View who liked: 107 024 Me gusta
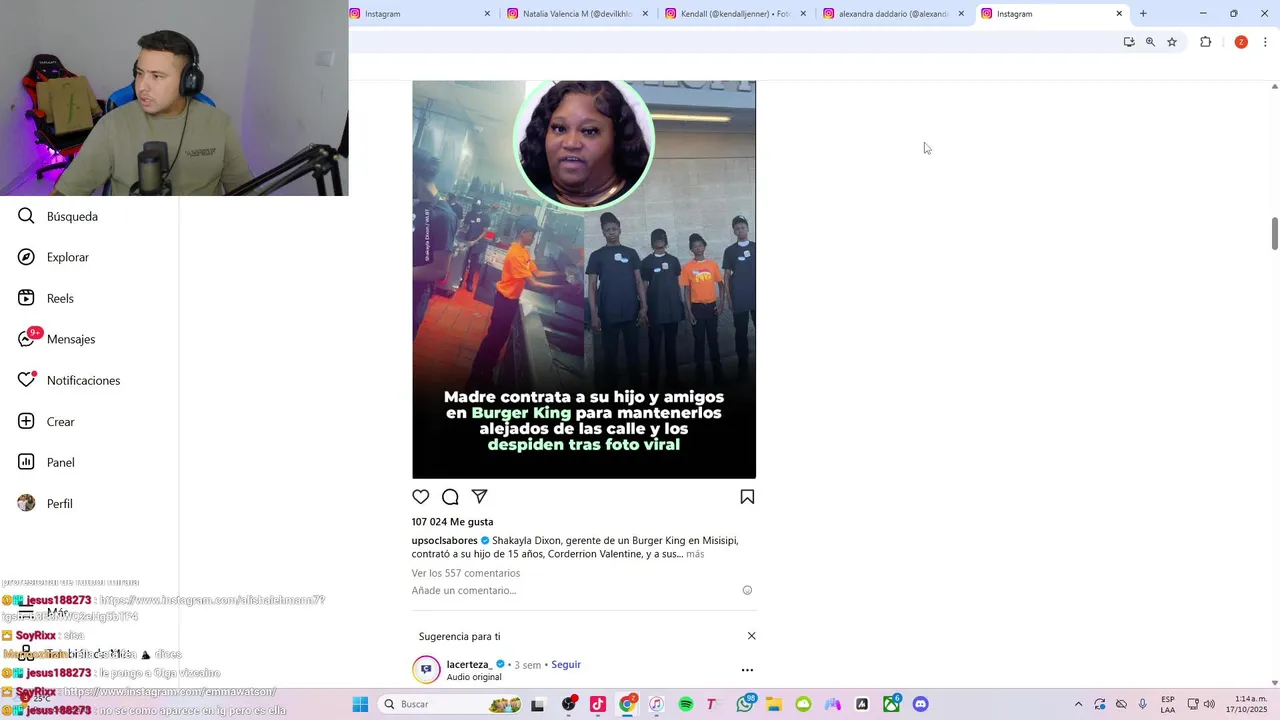Screen dimensions: 1280x720 coord(452,522)
